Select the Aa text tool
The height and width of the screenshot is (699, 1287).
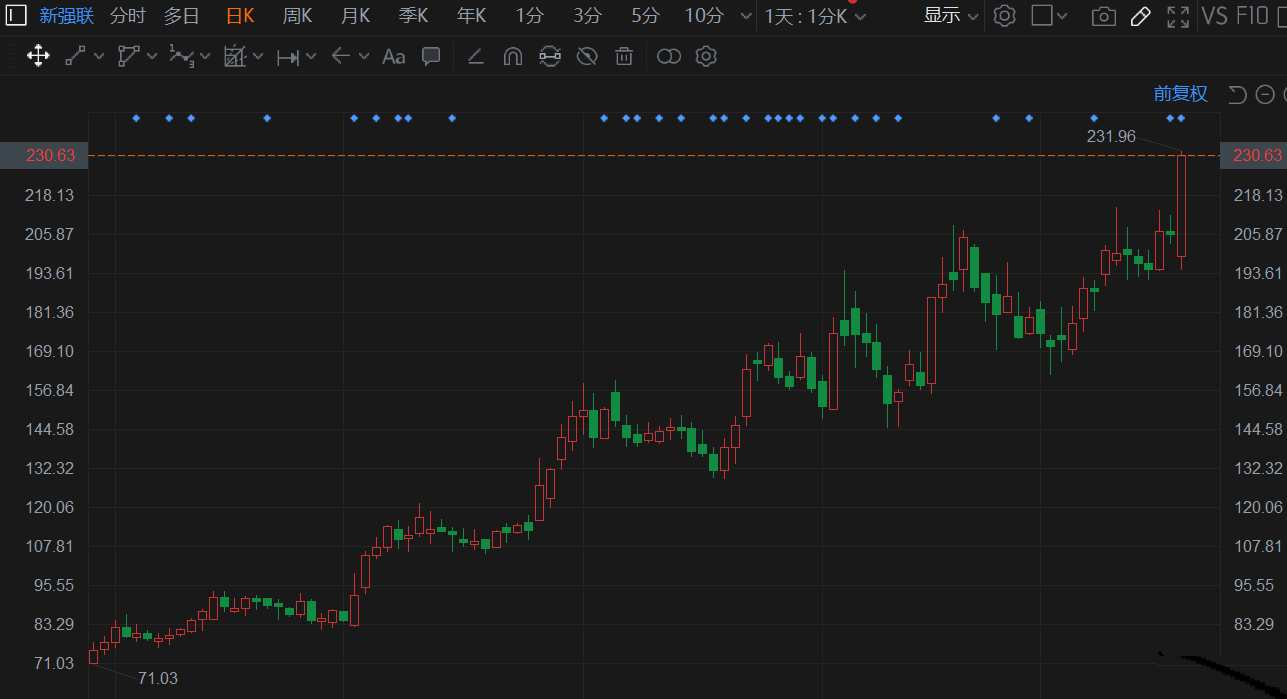(x=393, y=56)
